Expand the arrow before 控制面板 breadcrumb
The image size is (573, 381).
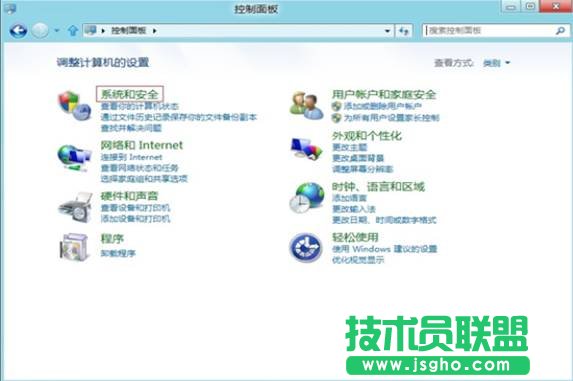tap(103, 31)
